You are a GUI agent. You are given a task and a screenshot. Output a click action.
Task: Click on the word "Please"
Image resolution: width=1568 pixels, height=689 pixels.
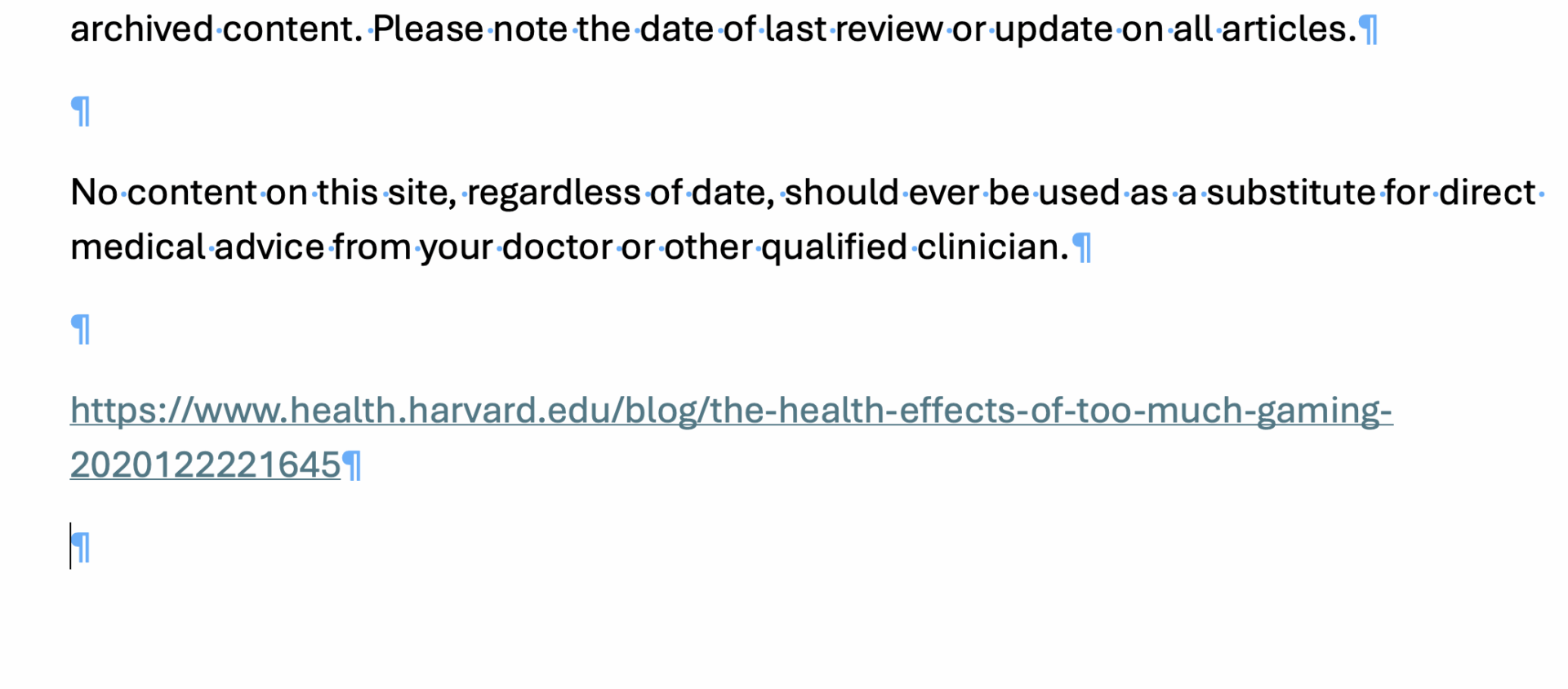pos(428,29)
